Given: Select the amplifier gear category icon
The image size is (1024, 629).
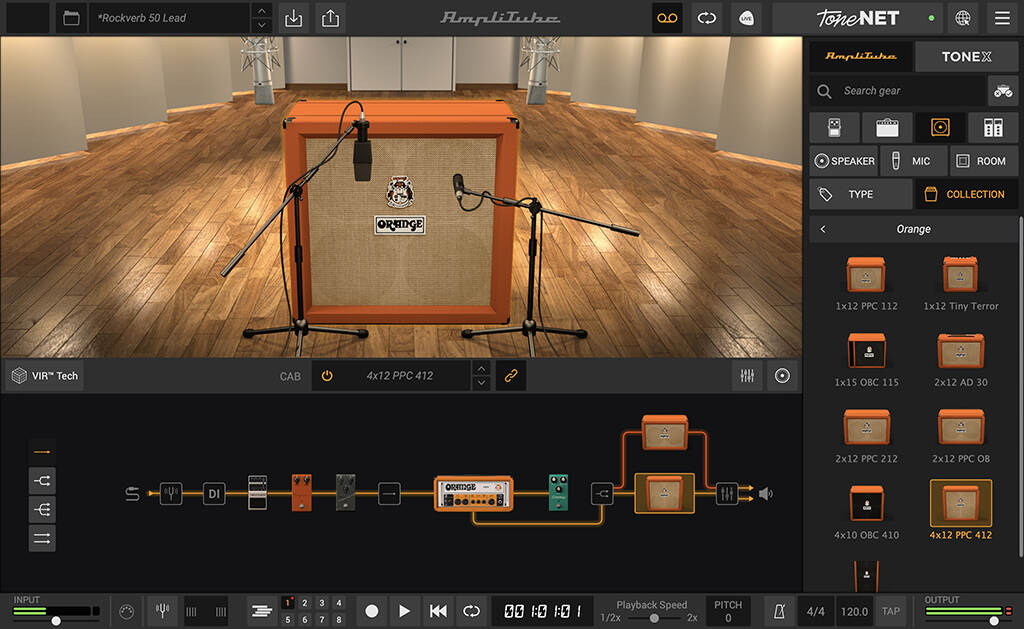Looking at the screenshot, I should [x=886, y=127].
